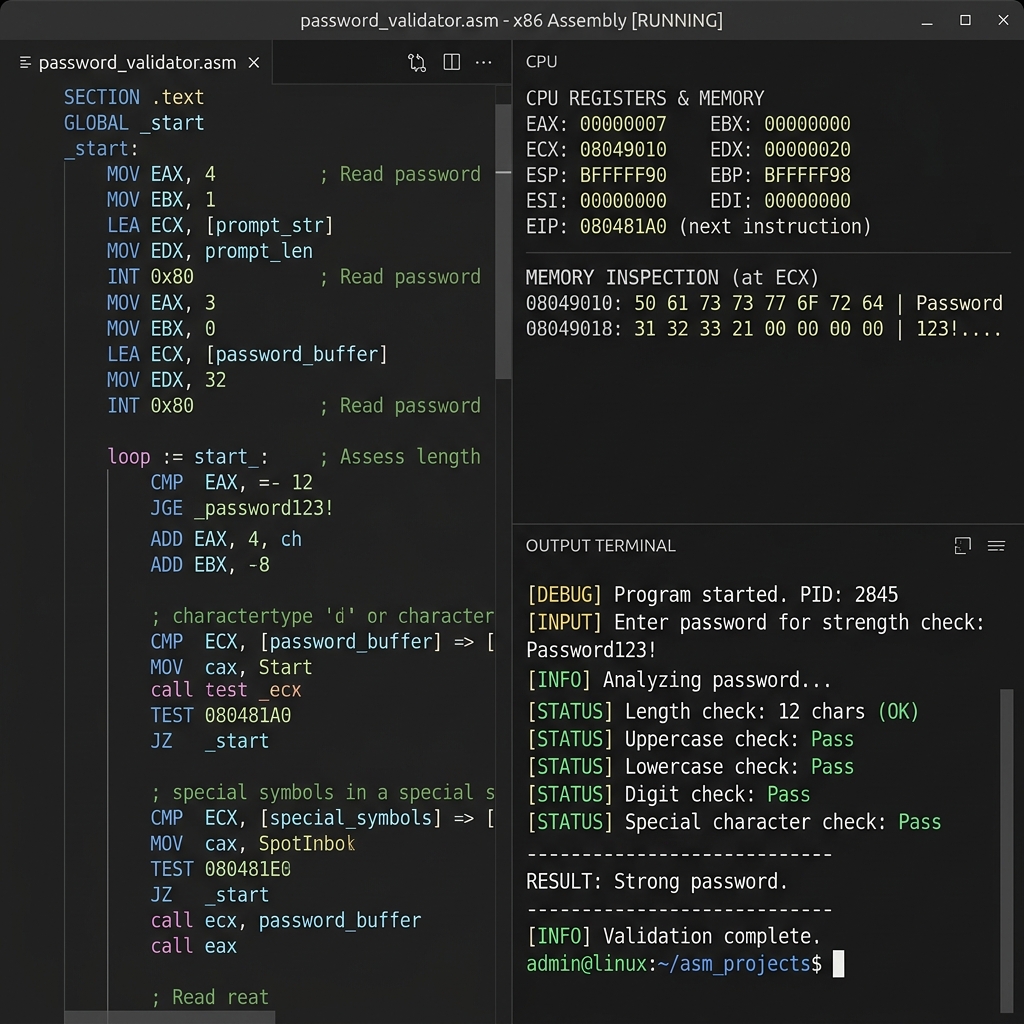Click the 'Password123!' input line in terminal

click(590, 650)
